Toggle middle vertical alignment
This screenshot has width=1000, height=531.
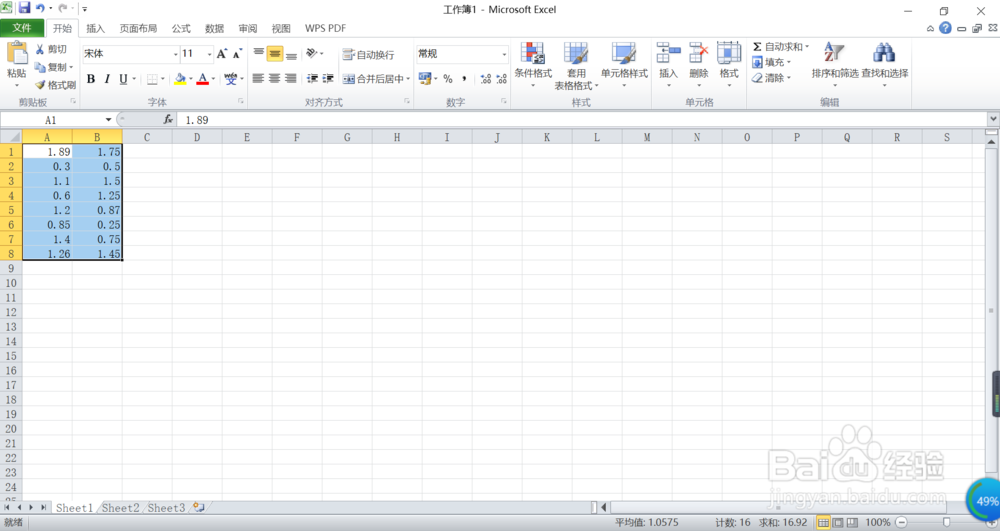[275, 54]
